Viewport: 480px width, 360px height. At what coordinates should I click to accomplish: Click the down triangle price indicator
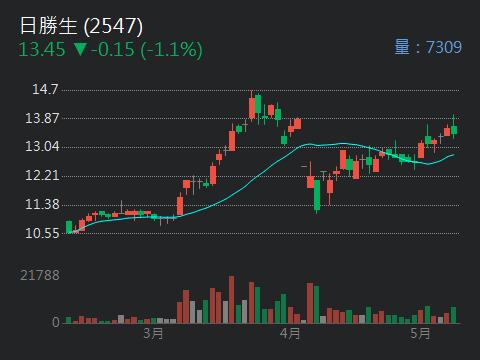coord(80,49)
